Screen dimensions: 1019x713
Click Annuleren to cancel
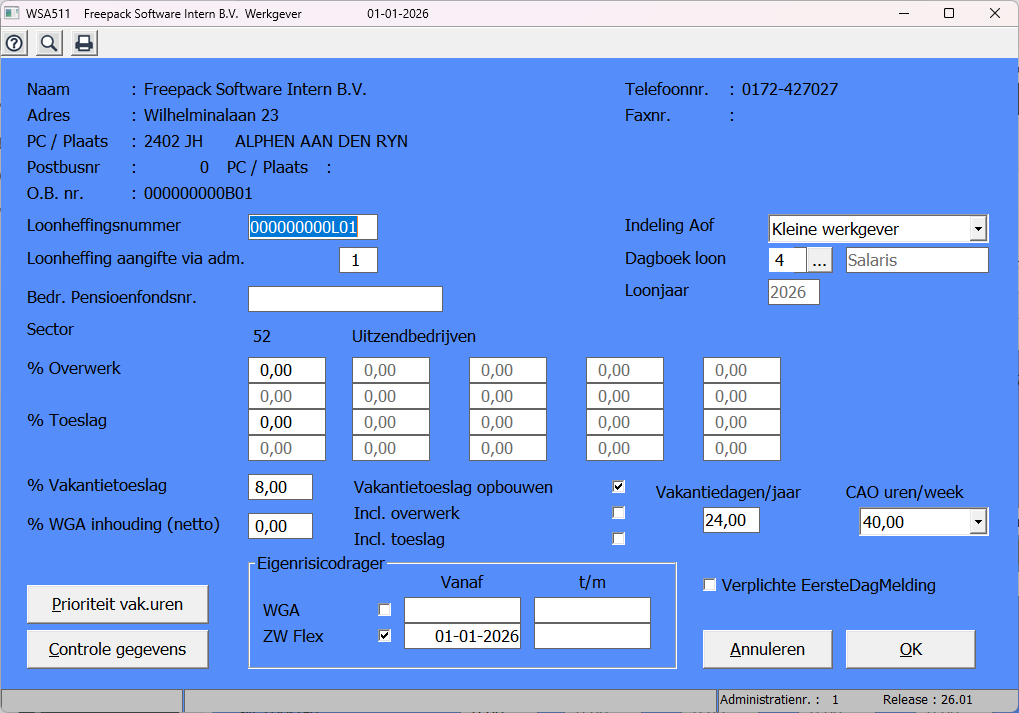point(767,649)
